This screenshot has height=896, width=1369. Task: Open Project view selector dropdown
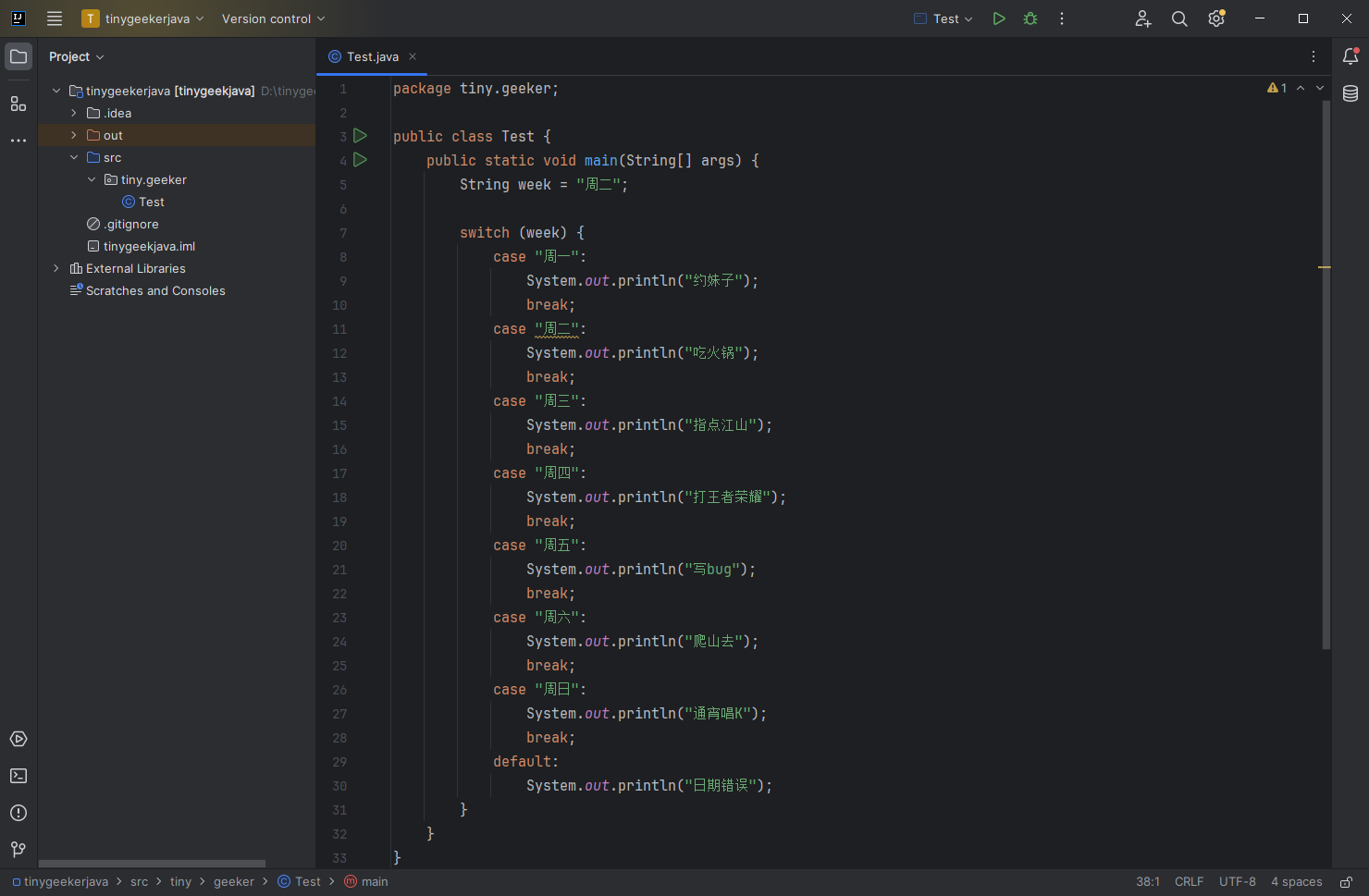point(77,56)
